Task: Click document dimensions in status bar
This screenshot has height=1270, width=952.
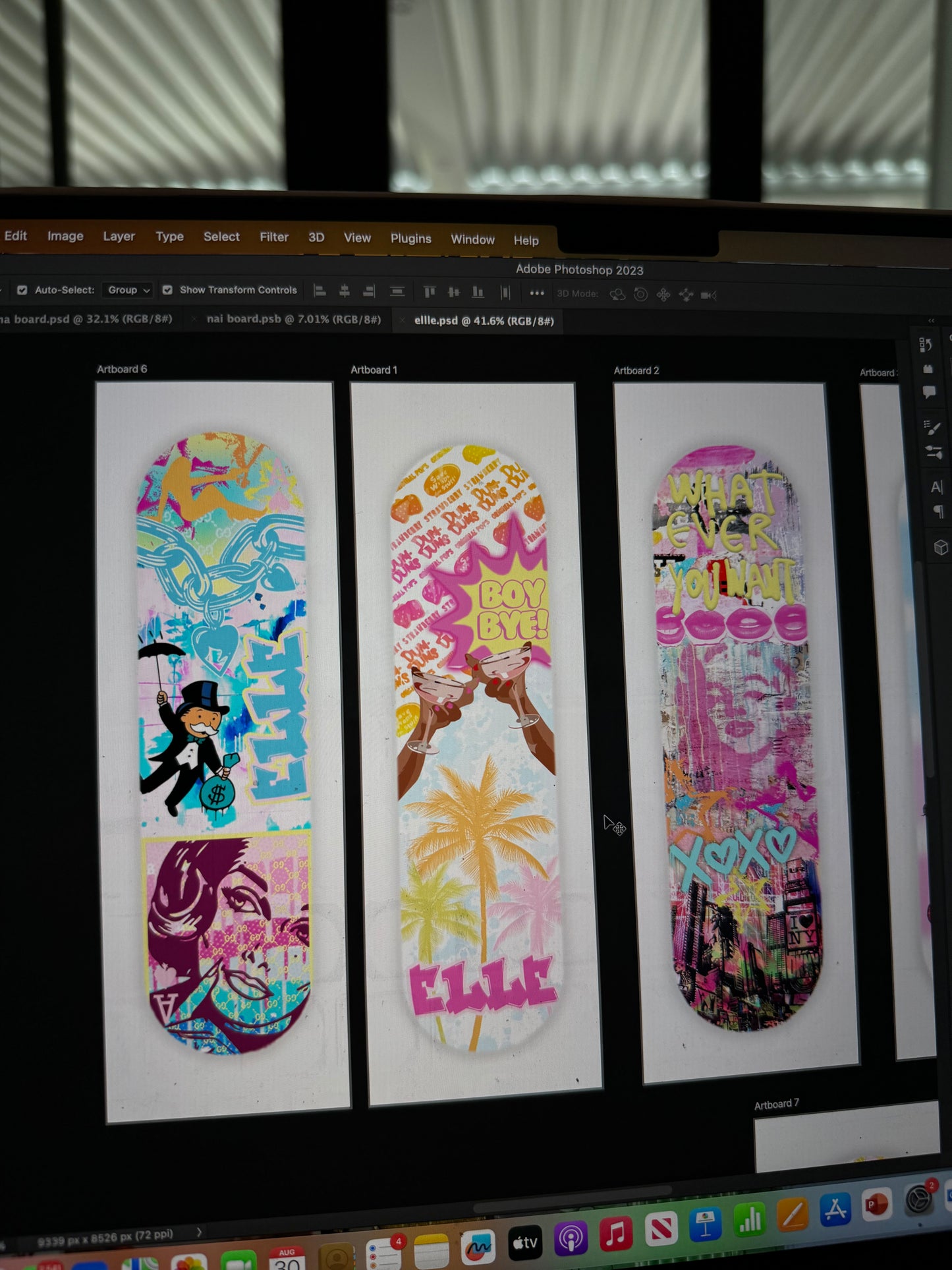Action: (105, 1238)
